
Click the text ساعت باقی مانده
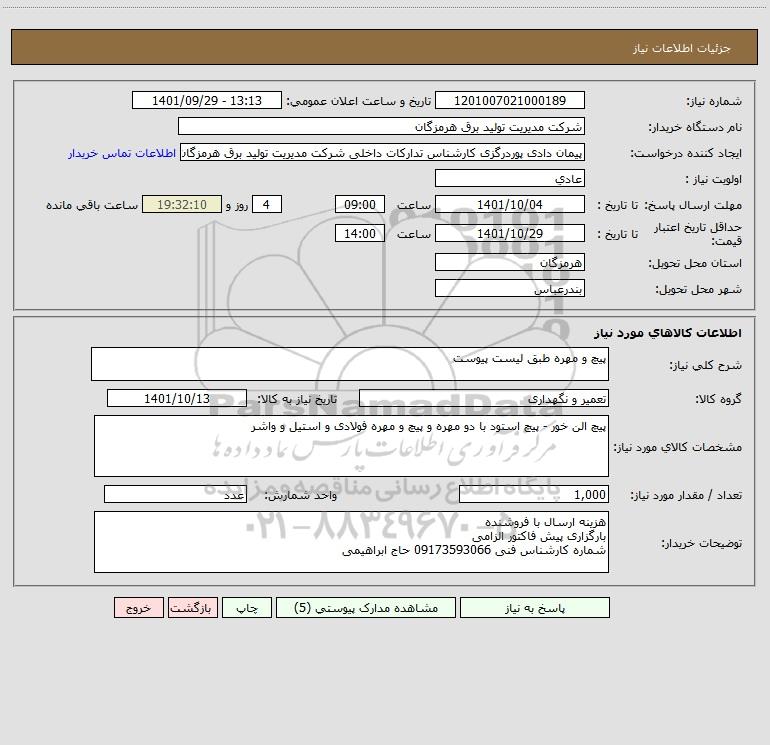(92, 205)
